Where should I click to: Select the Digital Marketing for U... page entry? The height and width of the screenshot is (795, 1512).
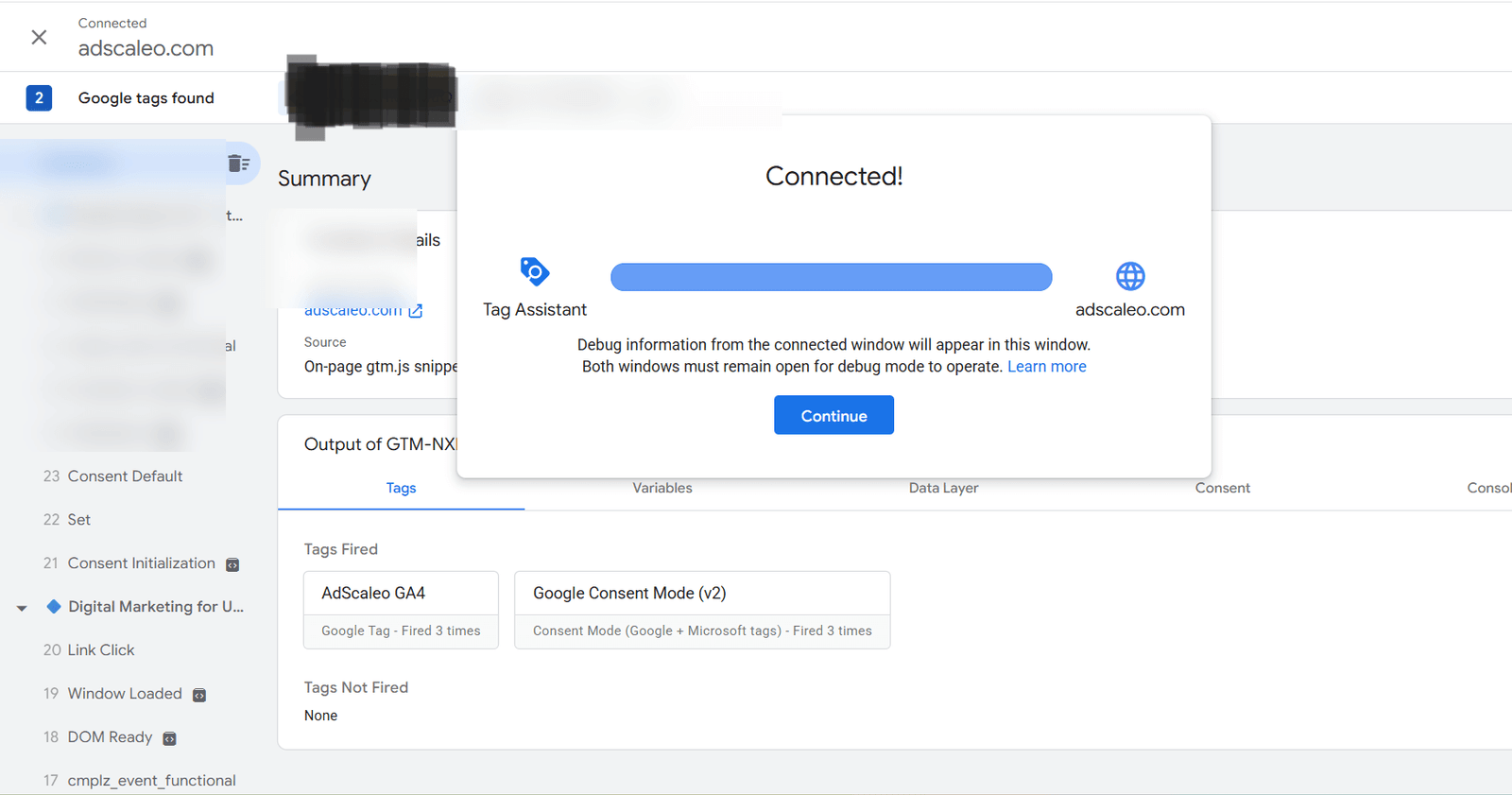[156, 607]
